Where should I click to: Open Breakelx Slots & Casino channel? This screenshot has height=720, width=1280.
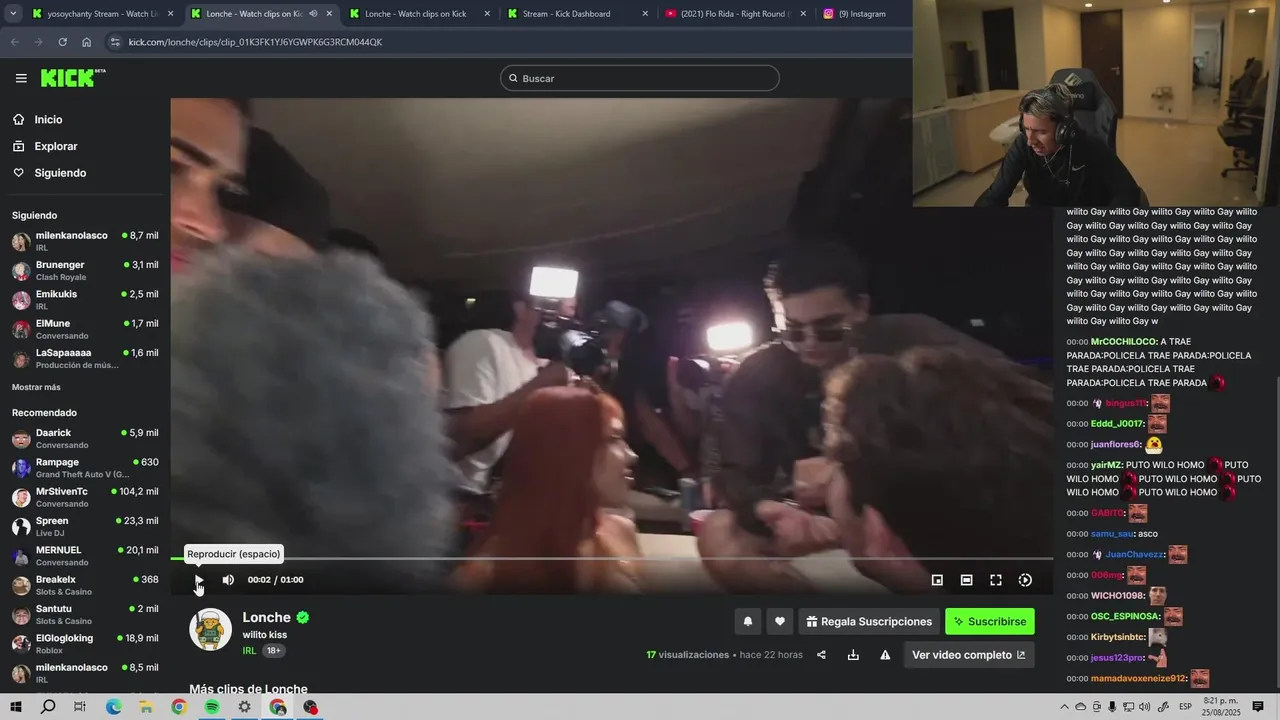coord(85,585)
